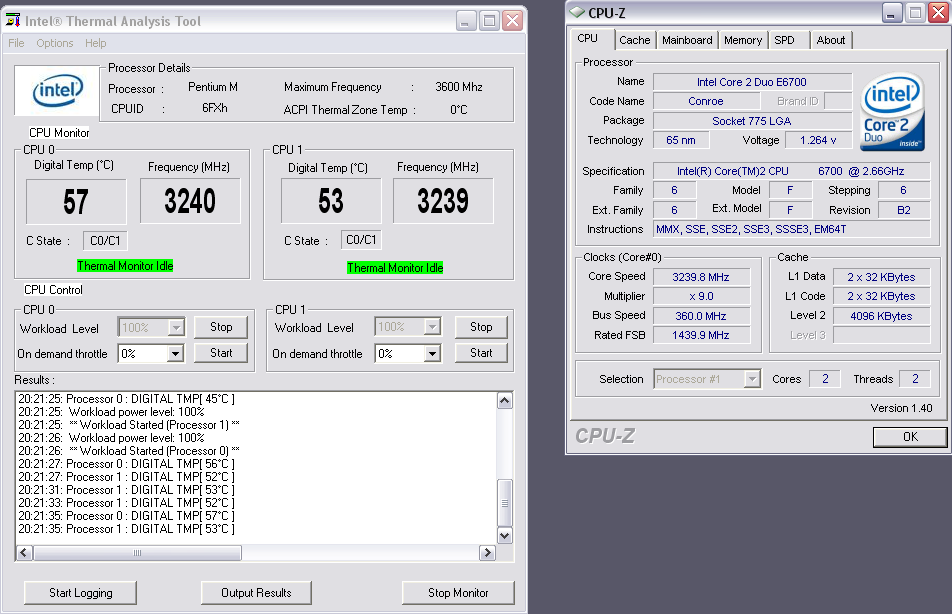Click the Output Results button
Screen dimensions: 952x614
(256, 593)
